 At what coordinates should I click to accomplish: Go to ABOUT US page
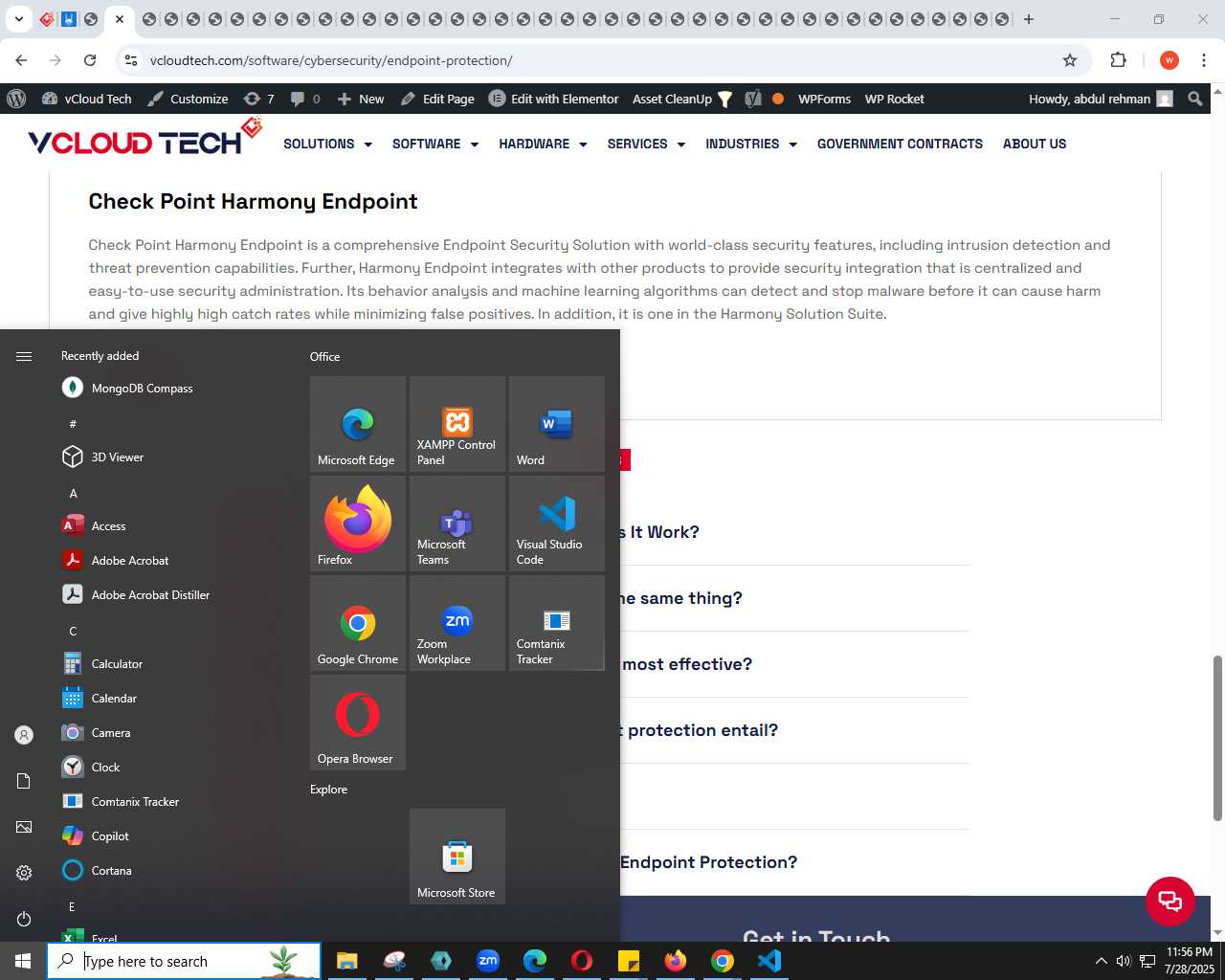click(1035, 144)
